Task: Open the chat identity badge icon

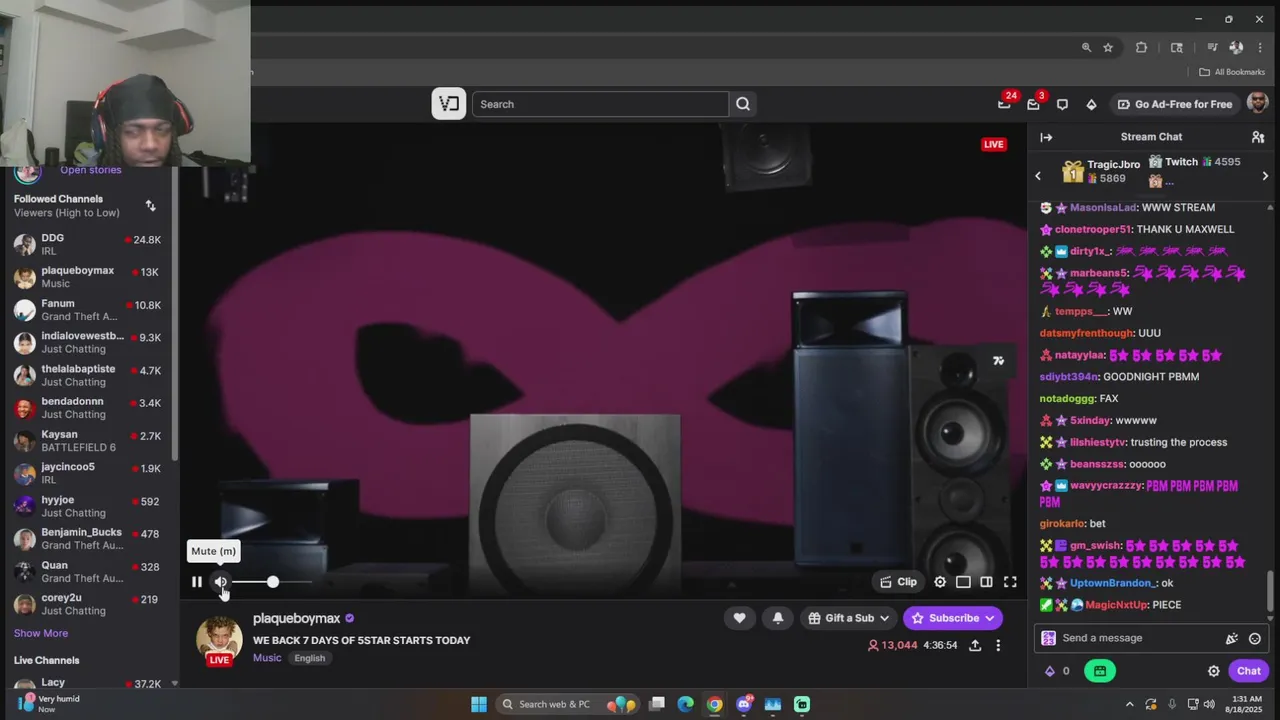Action: click(x=1048, y=638)
